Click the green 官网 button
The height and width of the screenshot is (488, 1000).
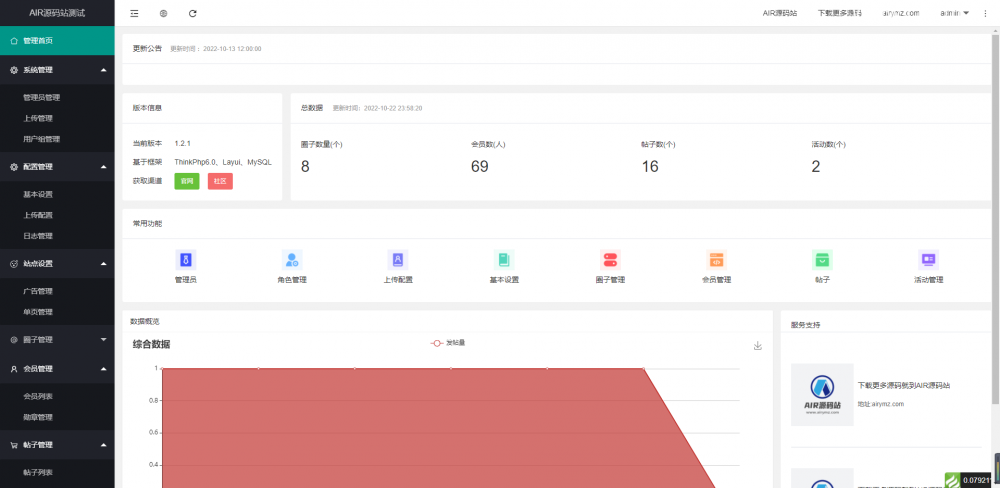[x=187, y=181]
